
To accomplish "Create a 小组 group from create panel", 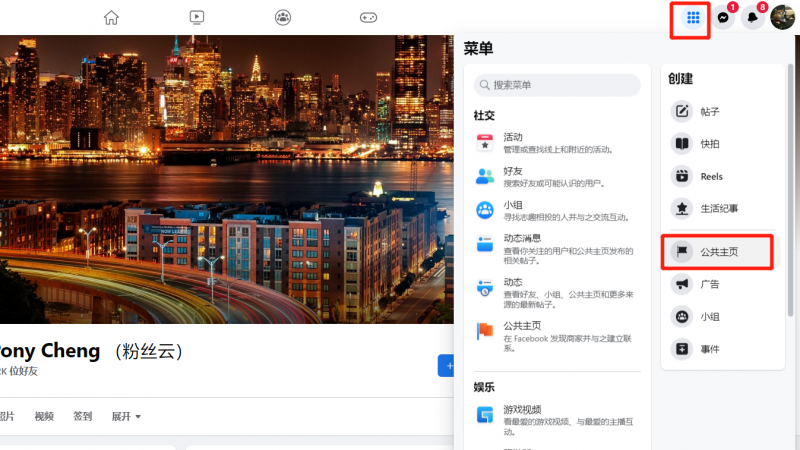I will tap(722, 317).
